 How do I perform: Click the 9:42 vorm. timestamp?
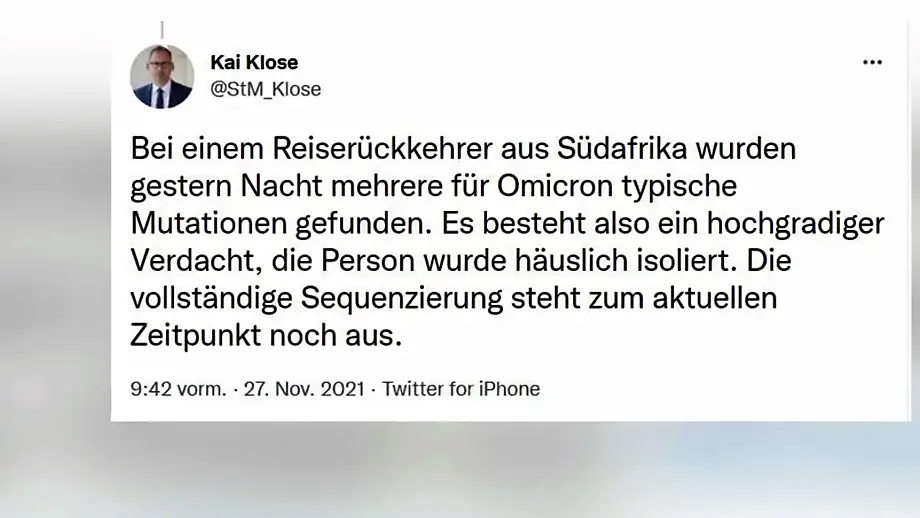(178, 389)
